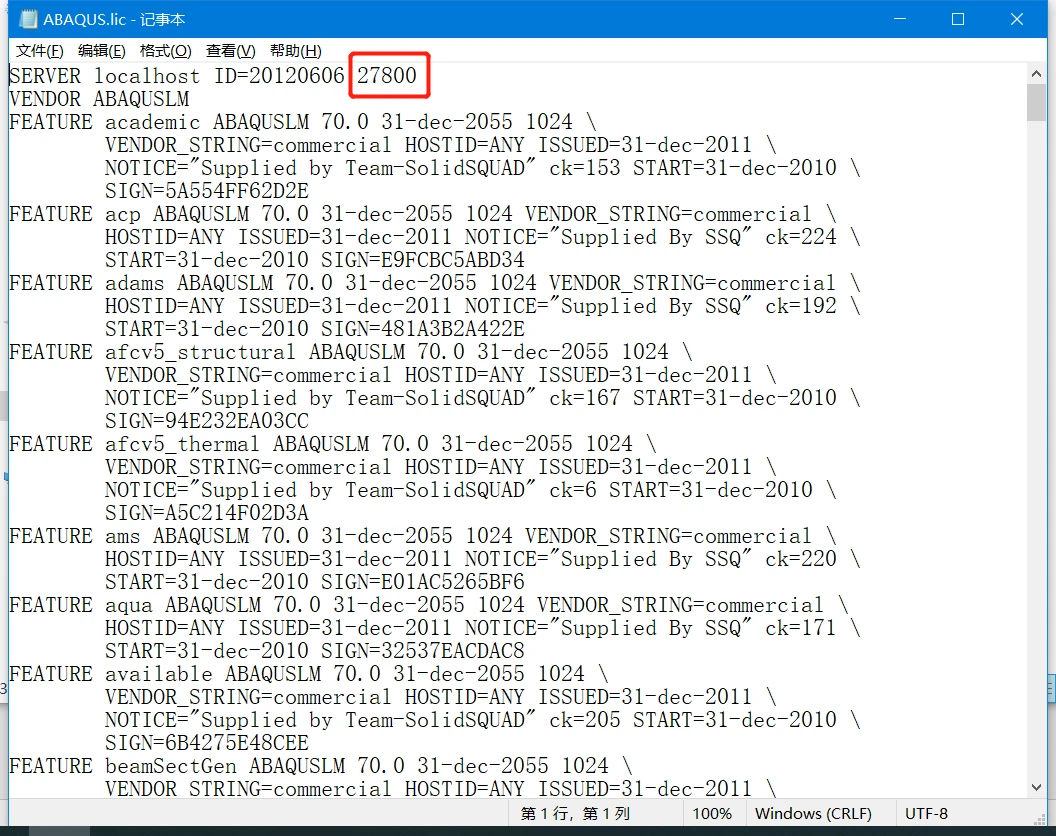The image size is (1056, 836).
Task: Click the port number 27800 on SERVER line
Action: pos(387,75)
